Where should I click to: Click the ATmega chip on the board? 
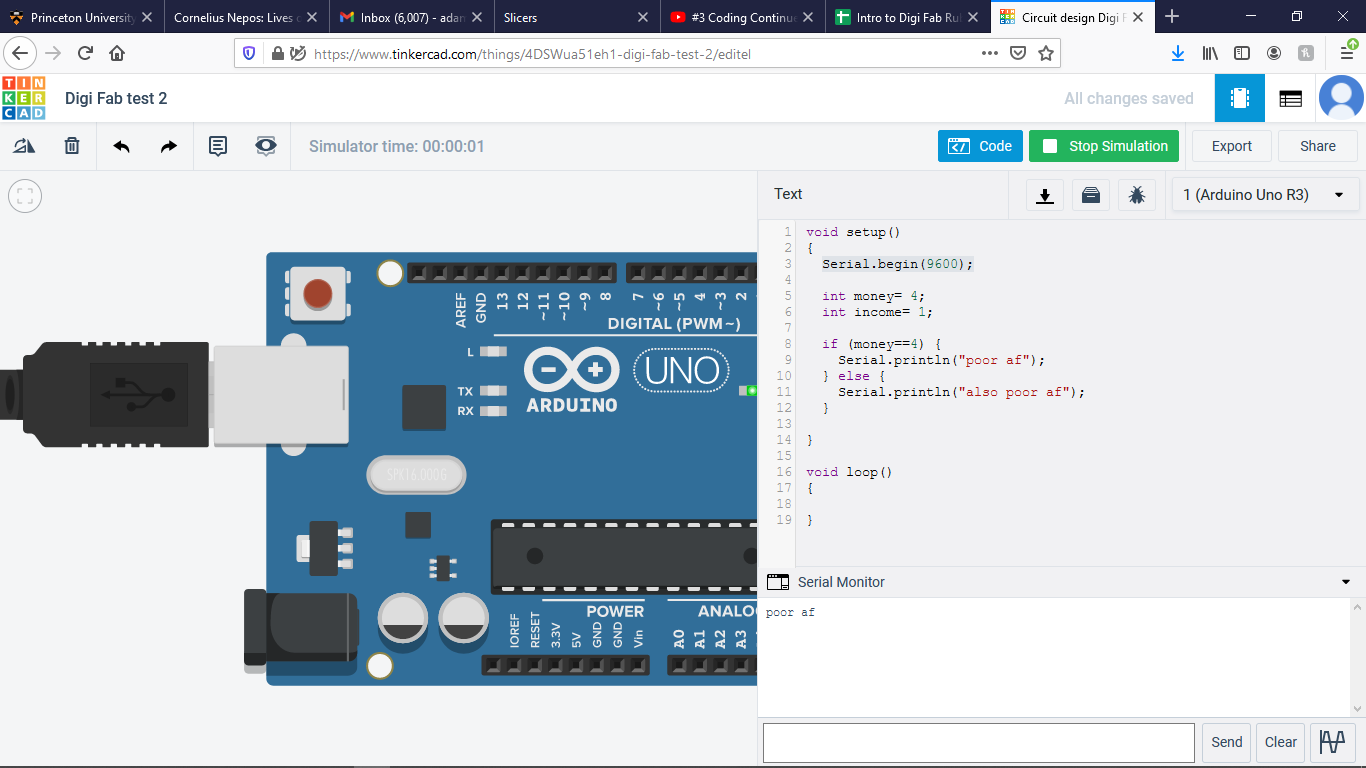tap(624, 556)
